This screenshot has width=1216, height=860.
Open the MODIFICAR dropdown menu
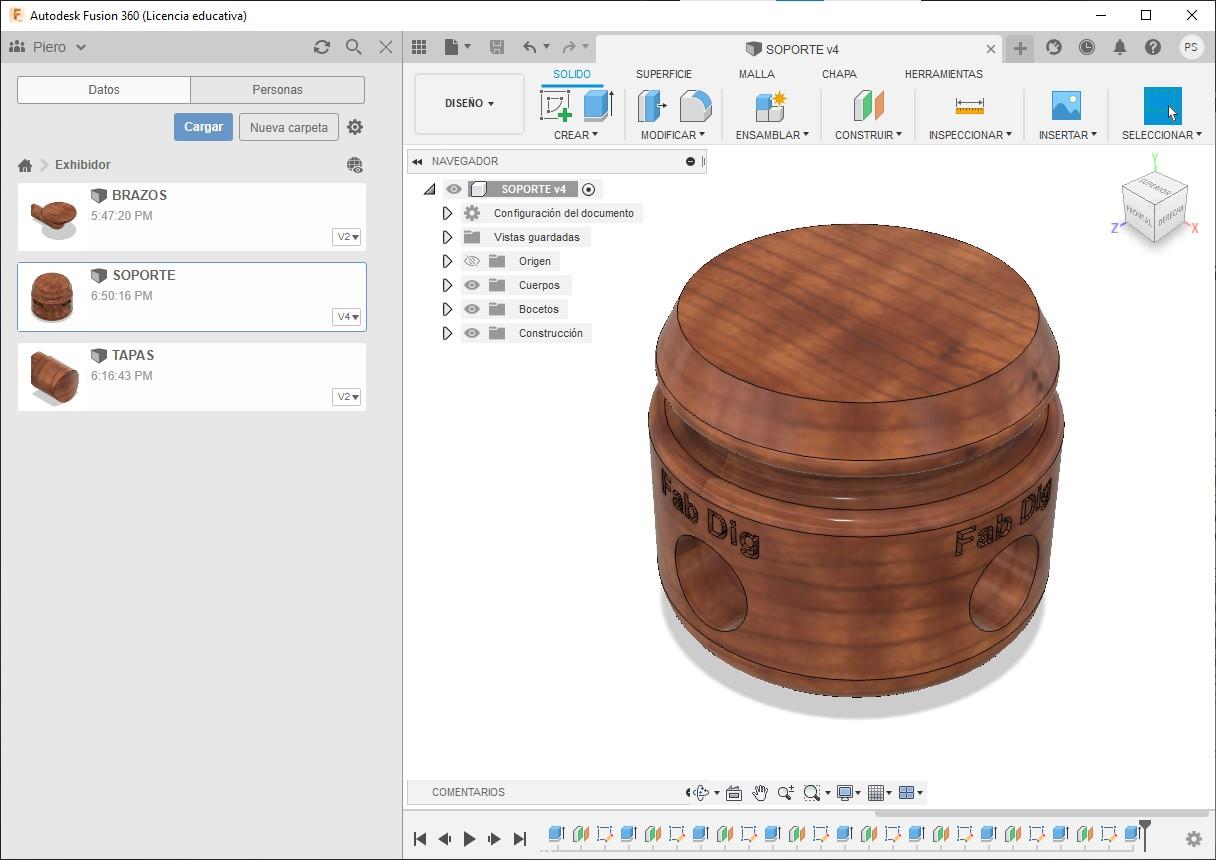673,135
